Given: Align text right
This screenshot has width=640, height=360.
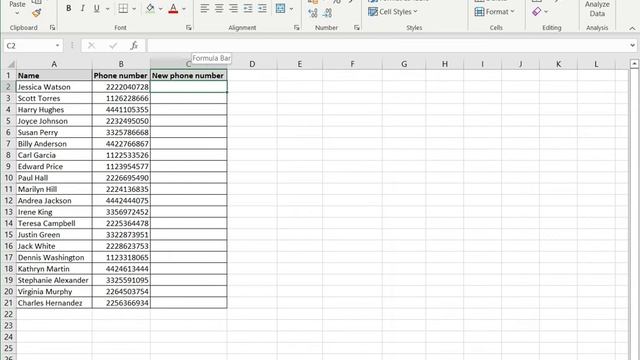Looking at the screenshot, I should tap(233, 8).
